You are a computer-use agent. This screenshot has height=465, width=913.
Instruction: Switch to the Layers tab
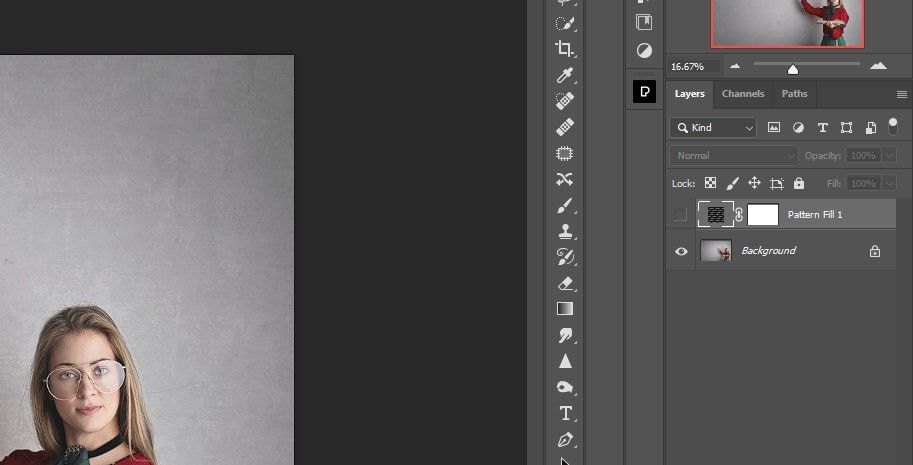(x=689, y=94)
